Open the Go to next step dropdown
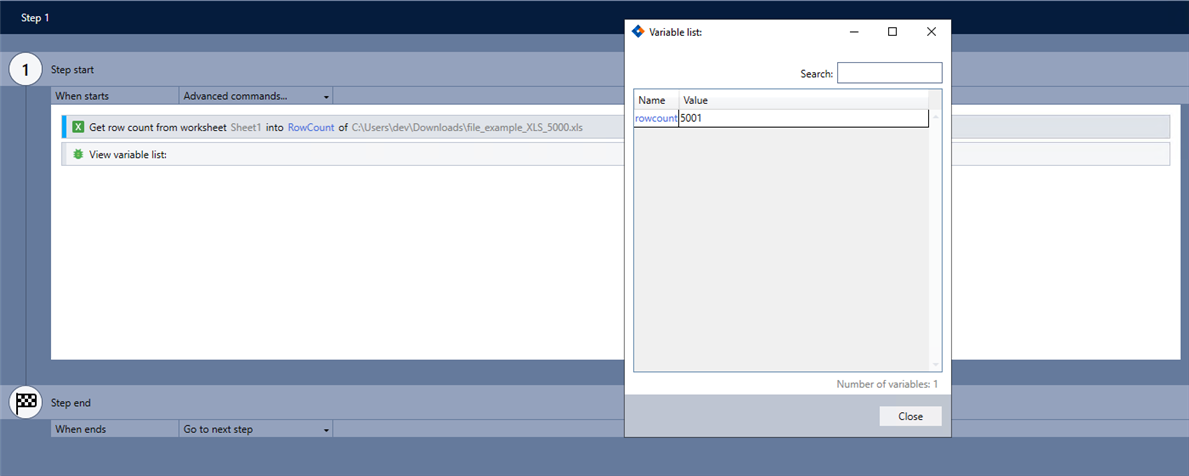Image resolution: width=1189 pixels, height=476 pixels. click(x=256, y=429)
